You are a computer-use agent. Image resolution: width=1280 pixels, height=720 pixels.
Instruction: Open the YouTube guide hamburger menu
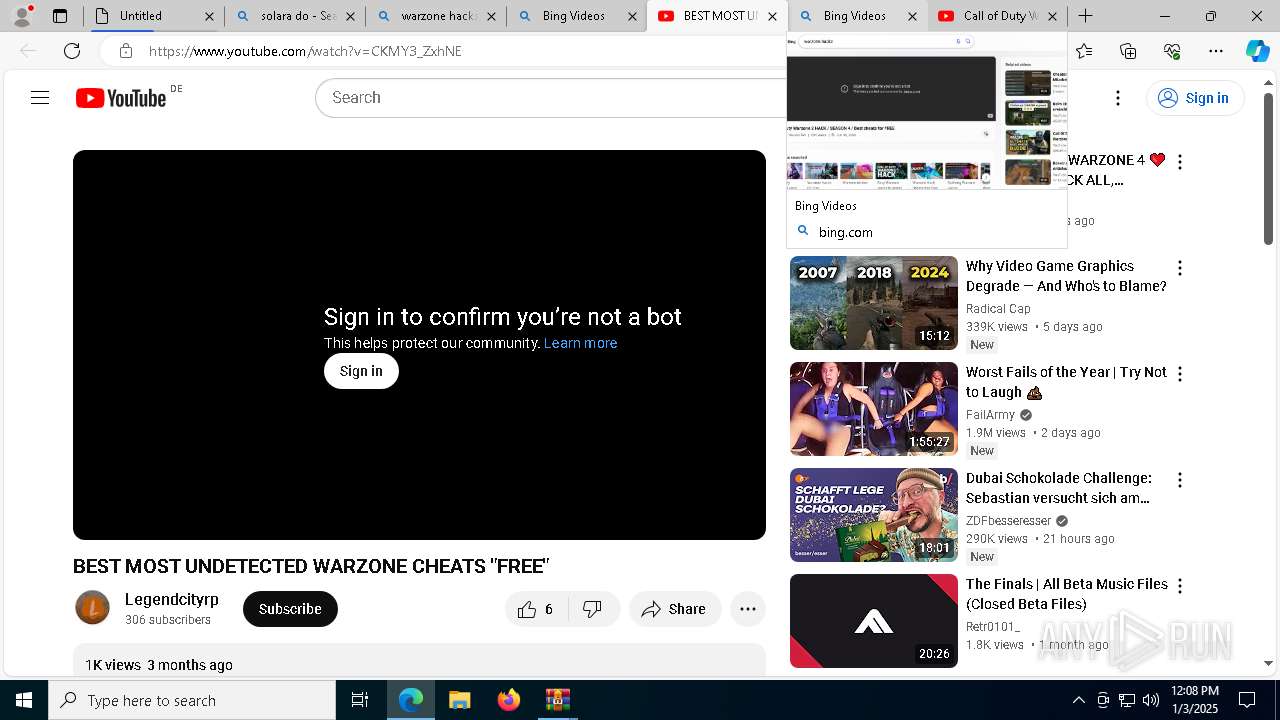[40, 97]
